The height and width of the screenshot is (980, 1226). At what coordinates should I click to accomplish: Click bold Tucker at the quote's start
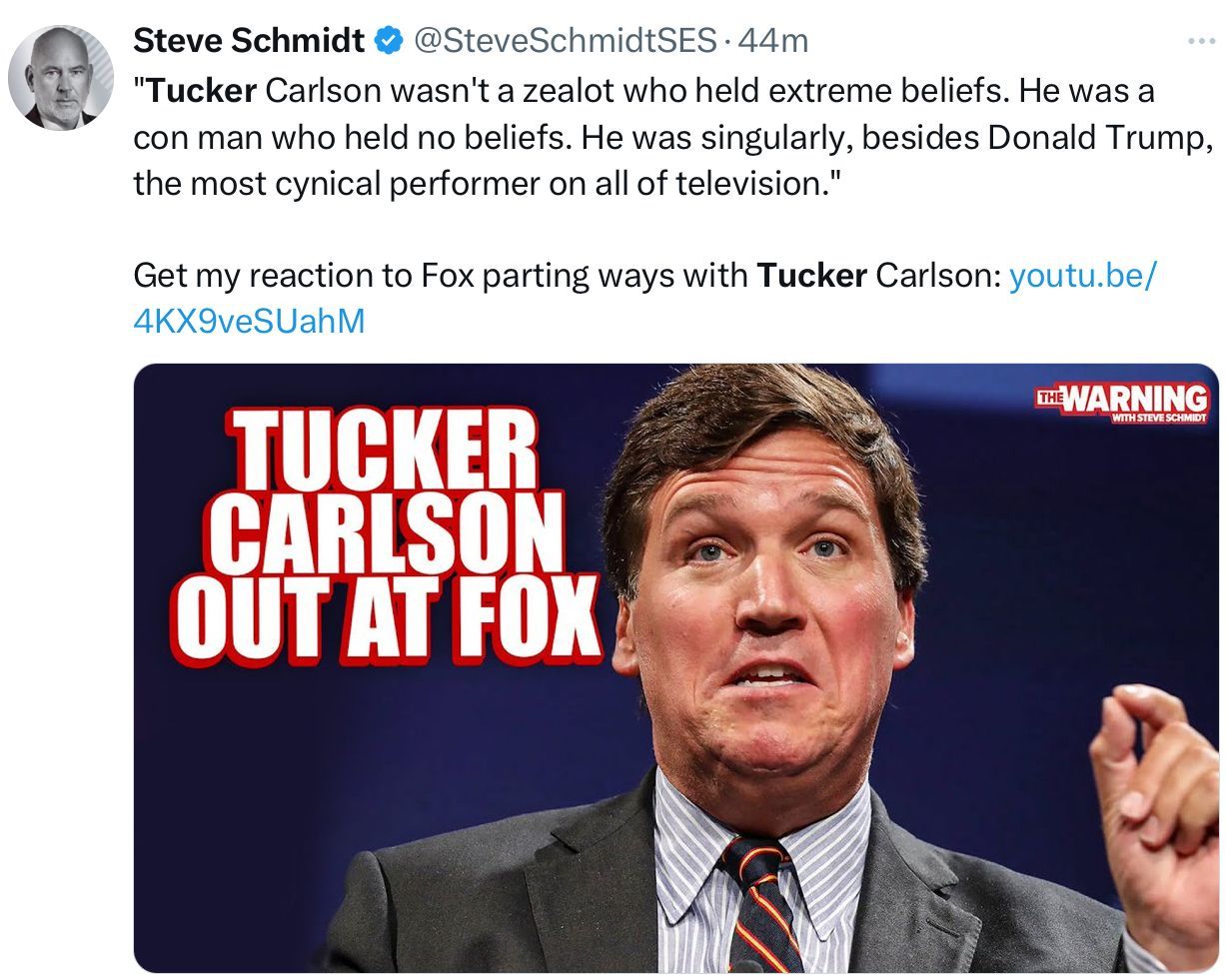[x=203, y=91]
